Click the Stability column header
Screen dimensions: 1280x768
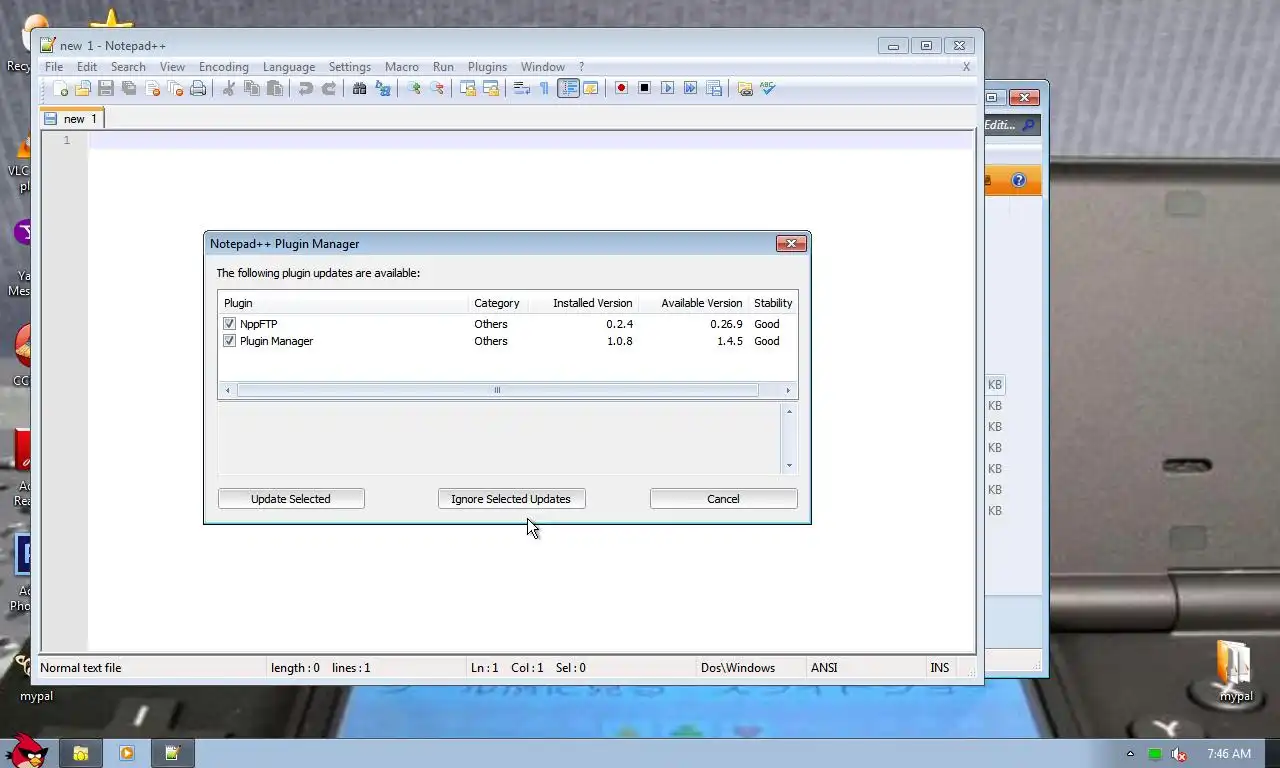coord(773,303)
